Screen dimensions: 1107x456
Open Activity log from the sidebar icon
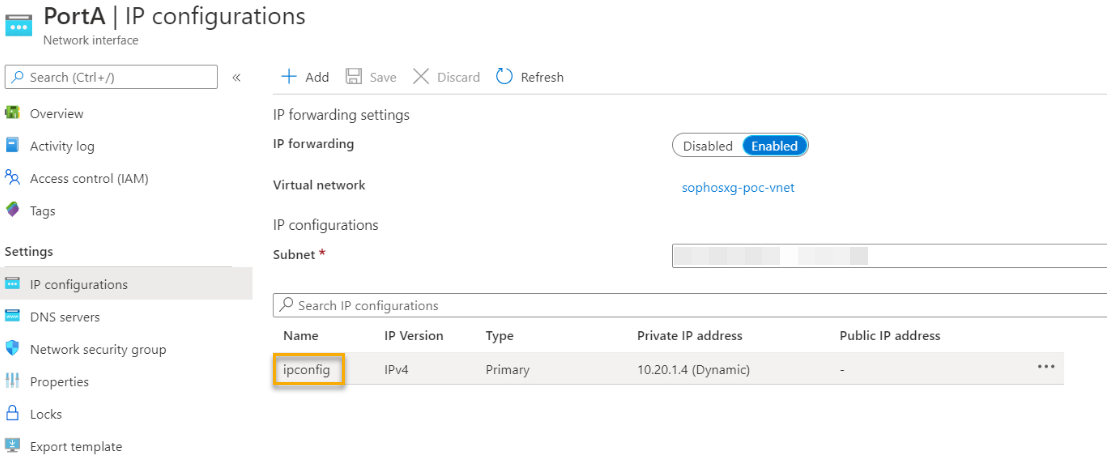point(13,146)
